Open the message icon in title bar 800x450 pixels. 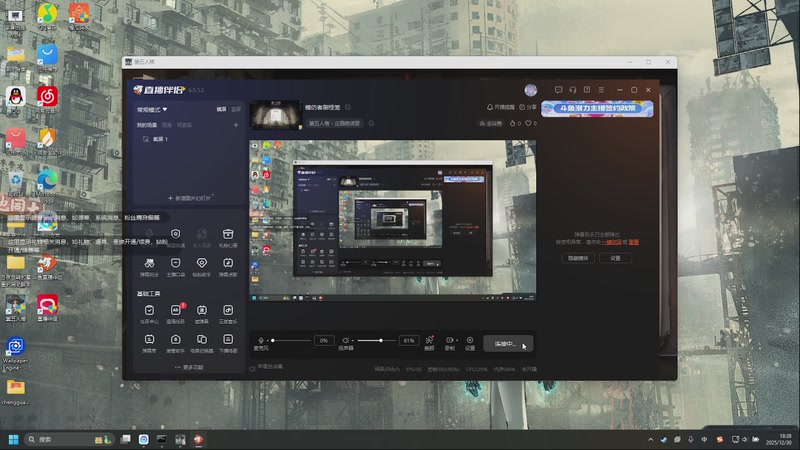(x=559, y=90)
